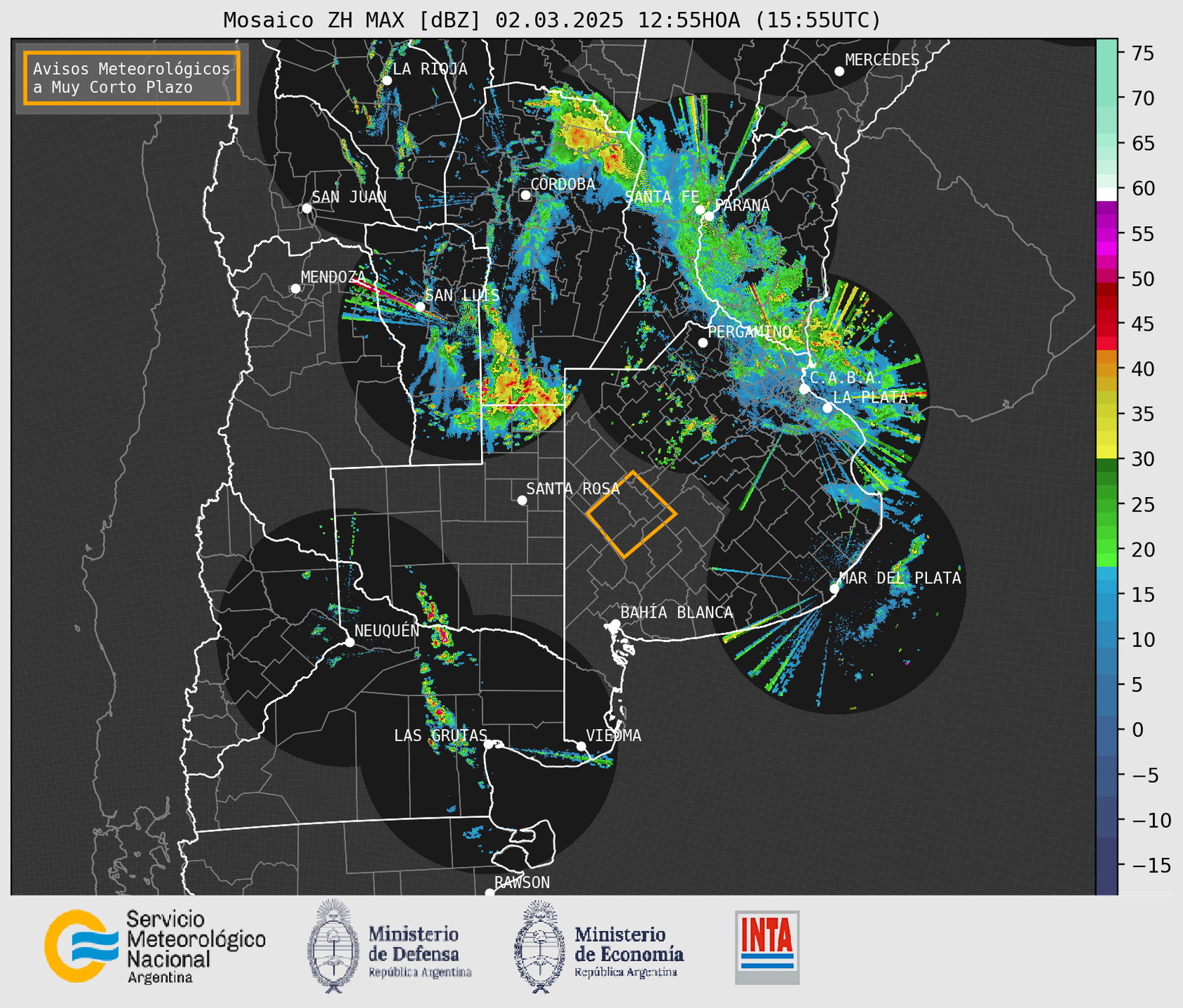
Task: Click the Rawson city marker dot
Action: 489,892
